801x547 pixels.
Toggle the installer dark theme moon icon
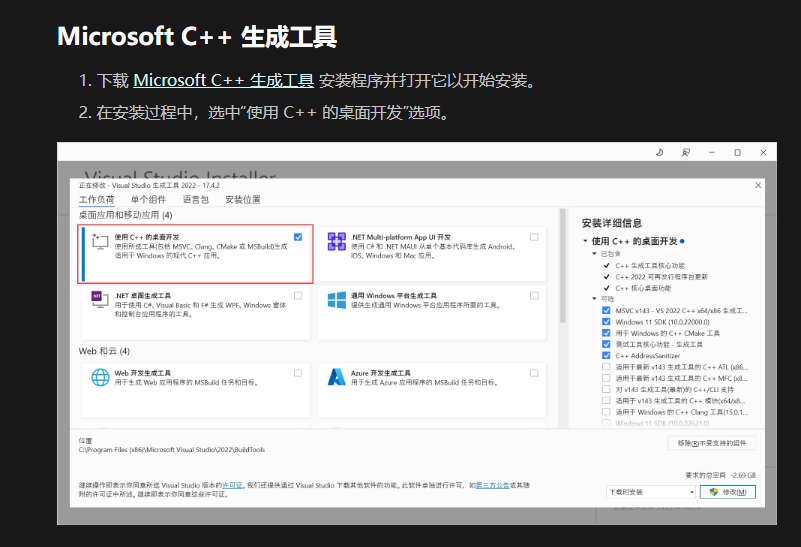coord(659,152)
